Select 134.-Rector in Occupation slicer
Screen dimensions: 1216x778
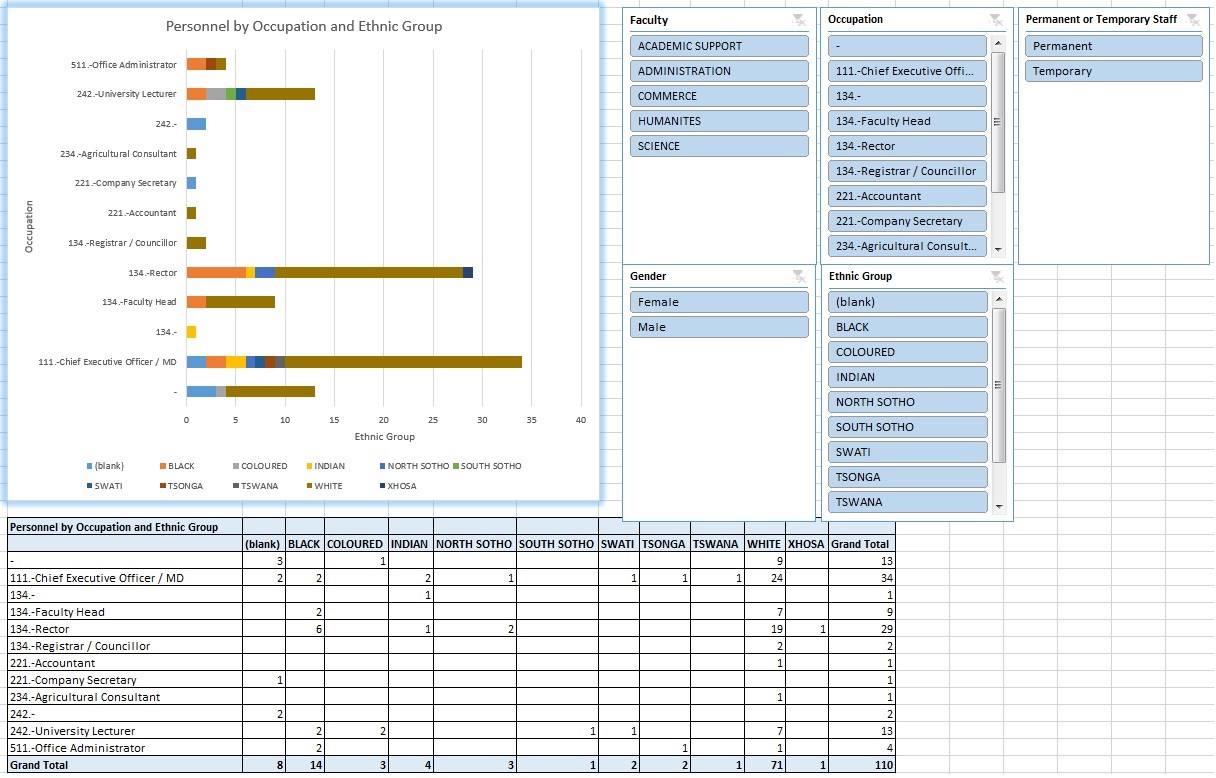(x=907, y=146)
